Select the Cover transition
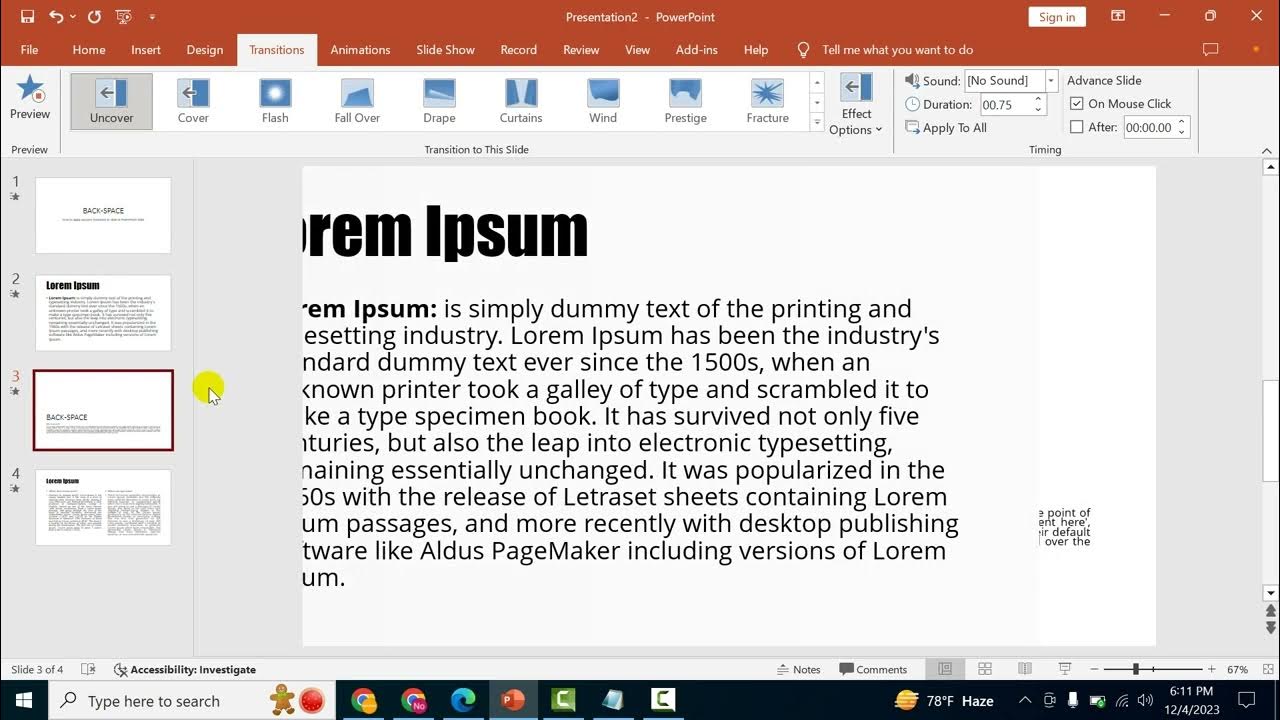 coord(193,101)
